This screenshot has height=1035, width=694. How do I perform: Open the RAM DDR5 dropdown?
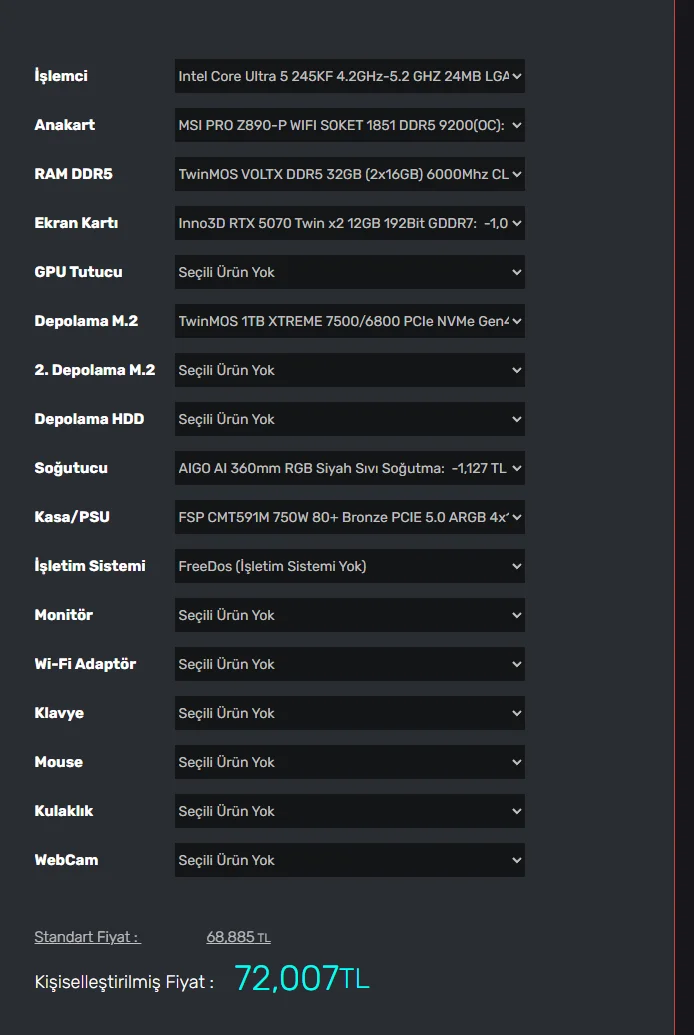click(x=349, y=174)
